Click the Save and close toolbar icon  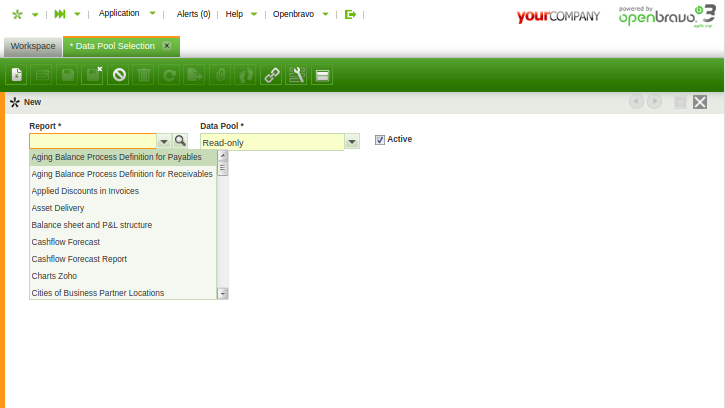tap(93, 75)
